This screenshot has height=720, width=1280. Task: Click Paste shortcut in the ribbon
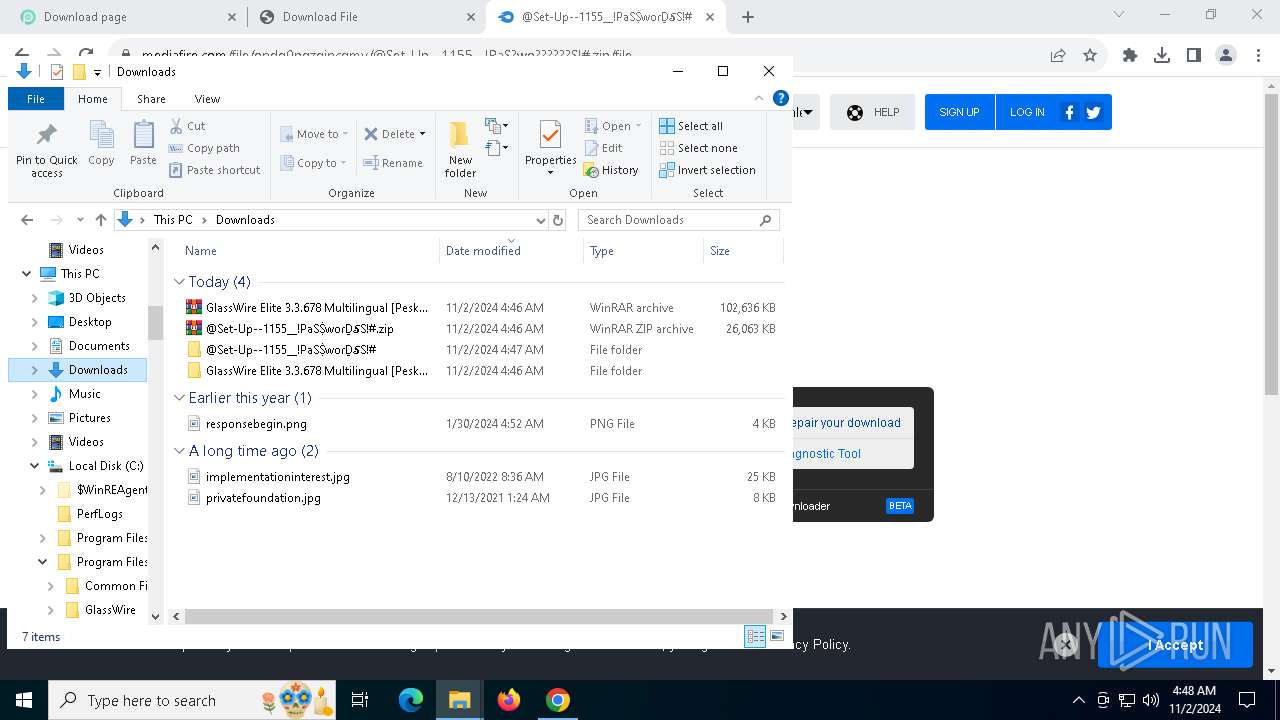point(214,170)
